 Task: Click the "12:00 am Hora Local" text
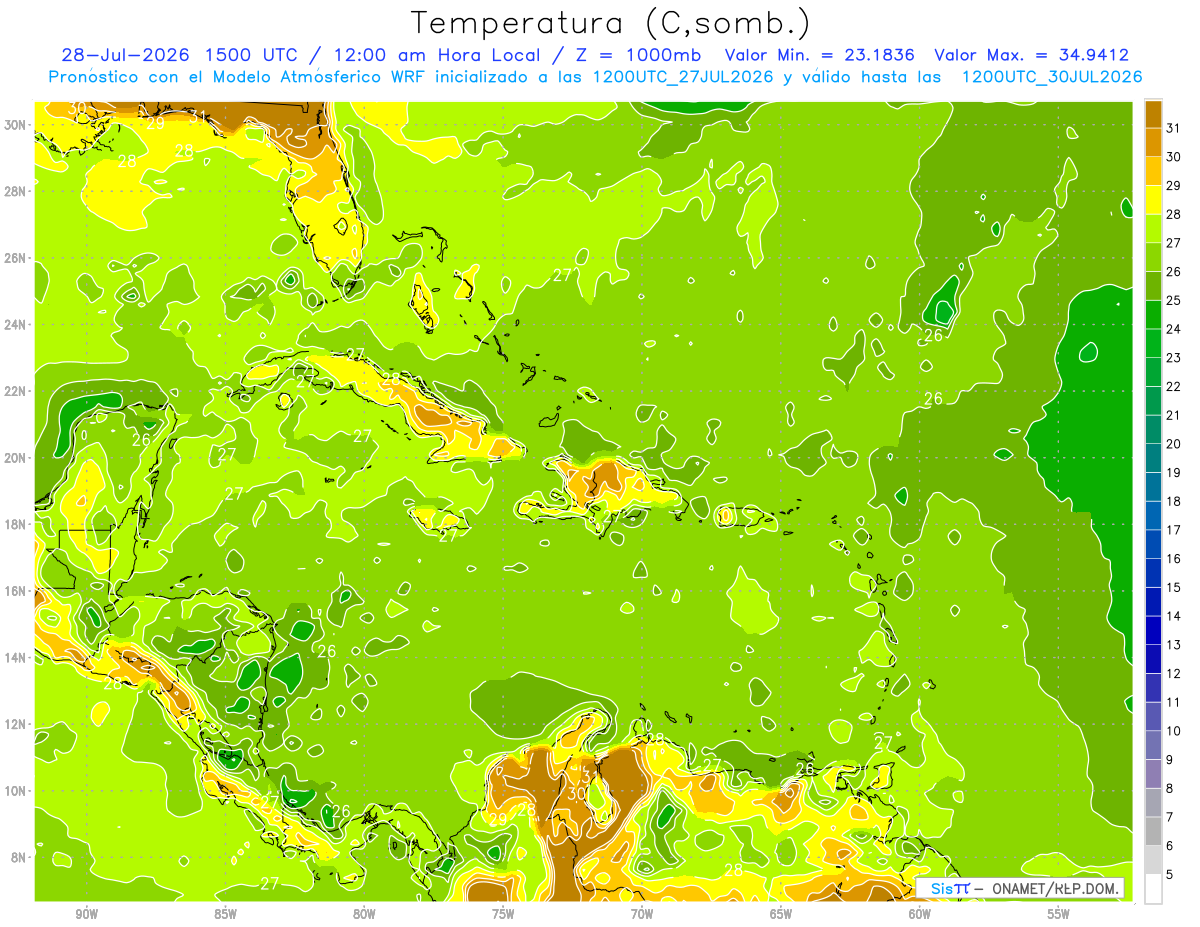(x=437, y=56)
